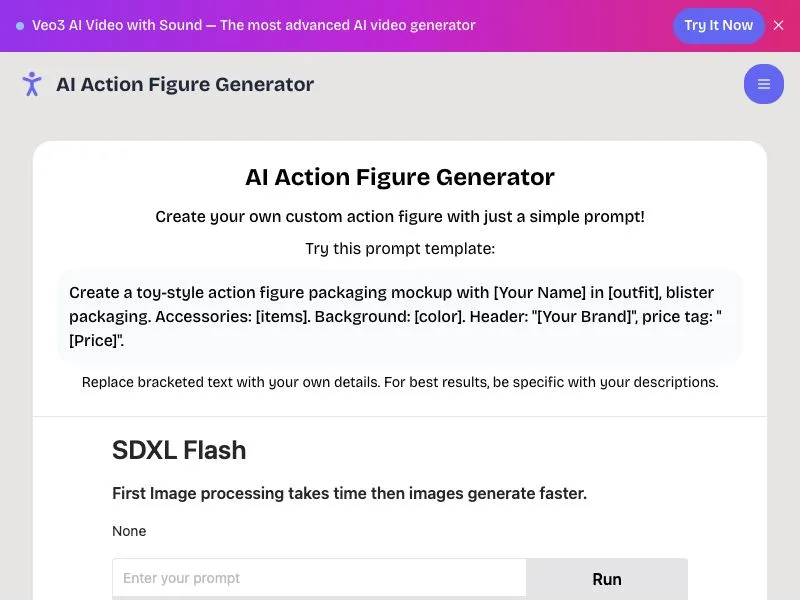Click the [Price] placeholder in the template
The width and height of the screenshot is (800, 600).
coord(94,340)
